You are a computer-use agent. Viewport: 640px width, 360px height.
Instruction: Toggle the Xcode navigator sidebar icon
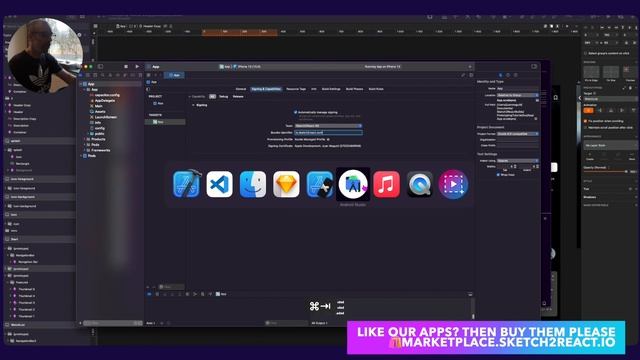100,67
